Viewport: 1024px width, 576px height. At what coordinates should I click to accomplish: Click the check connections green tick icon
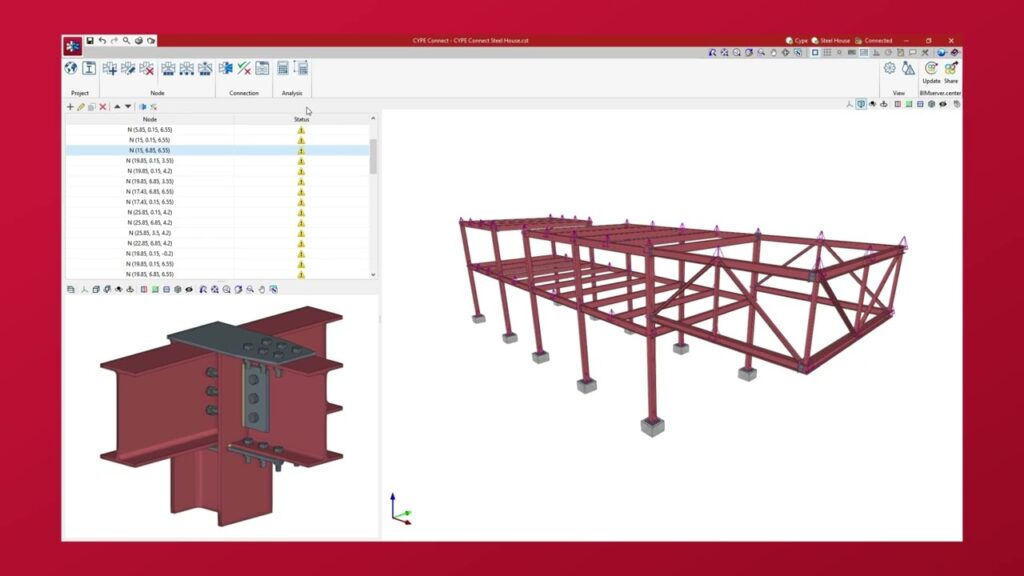click(x=243, y=68)
